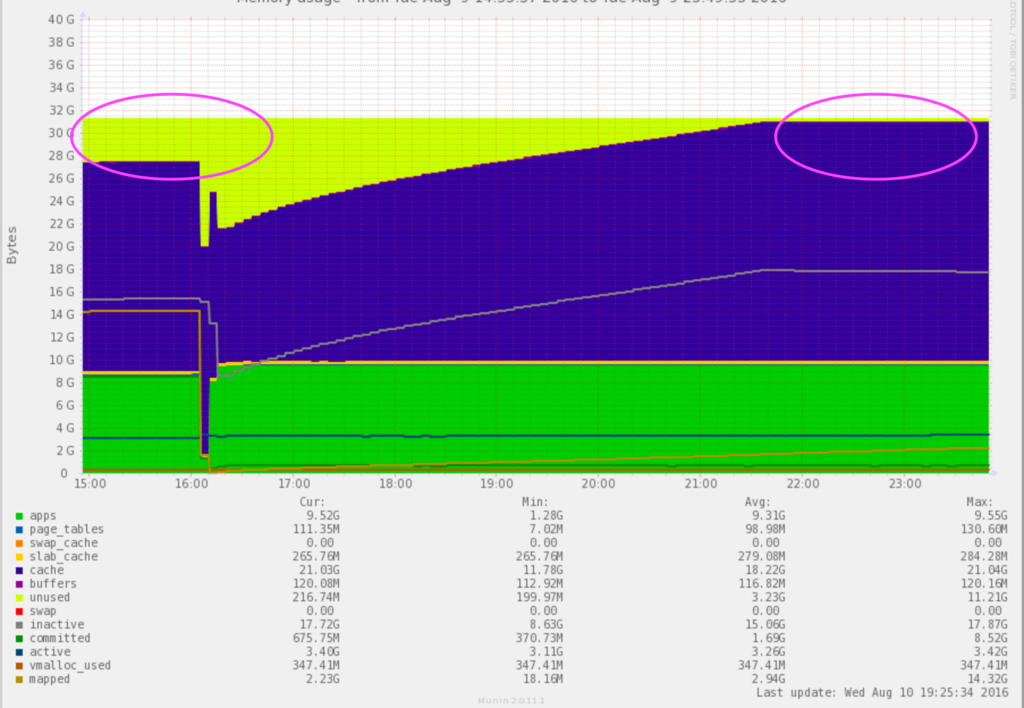This screenshot has width=1024, height=708.
Task: Click page_tables current value 111.35M
Action: pos(316,530)
